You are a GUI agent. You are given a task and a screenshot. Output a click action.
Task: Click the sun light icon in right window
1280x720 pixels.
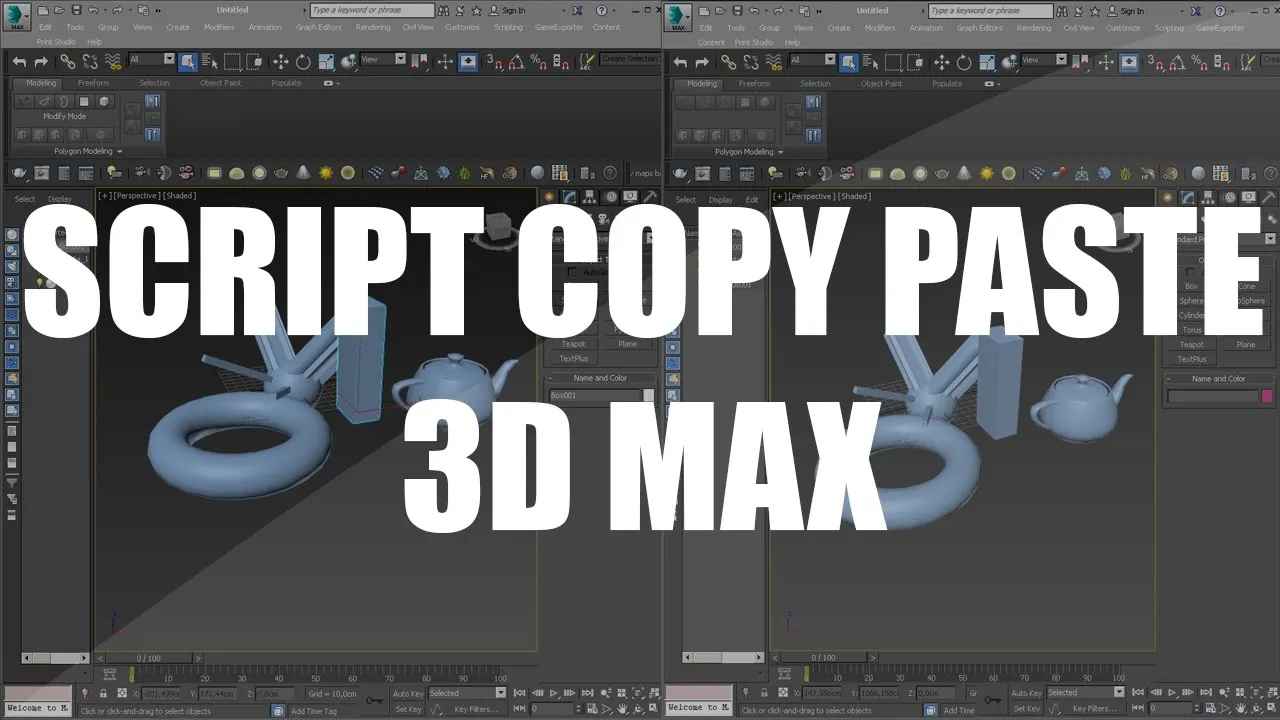click(987, 173)
